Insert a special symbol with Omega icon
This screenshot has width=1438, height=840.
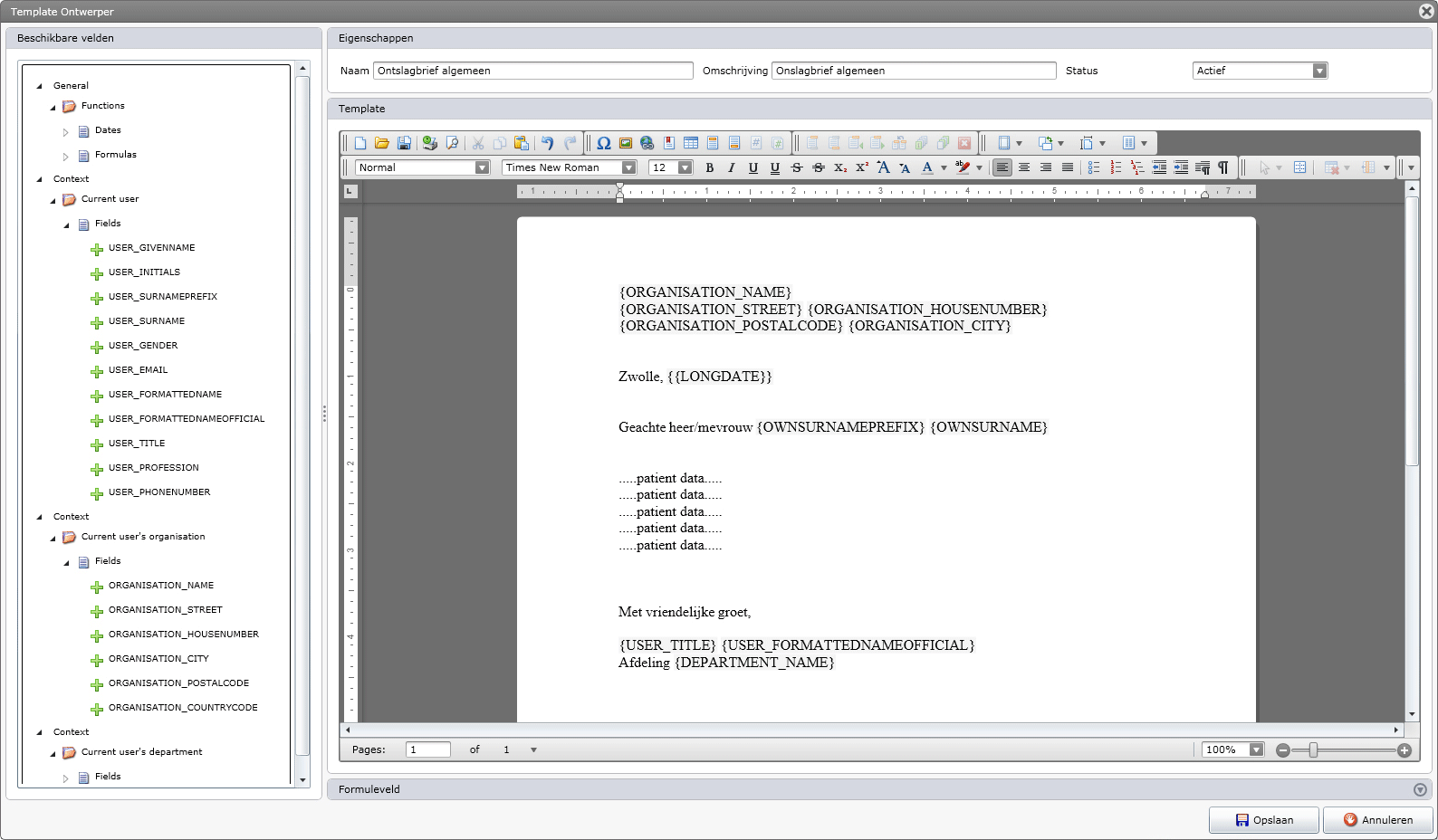coord(603,143)
